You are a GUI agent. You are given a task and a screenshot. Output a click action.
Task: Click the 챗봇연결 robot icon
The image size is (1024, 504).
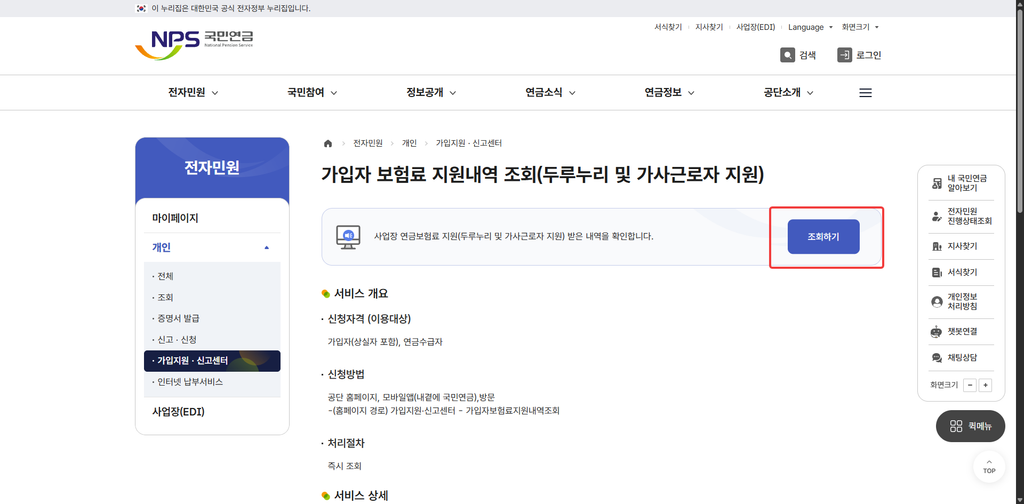[x=937, y=332]
